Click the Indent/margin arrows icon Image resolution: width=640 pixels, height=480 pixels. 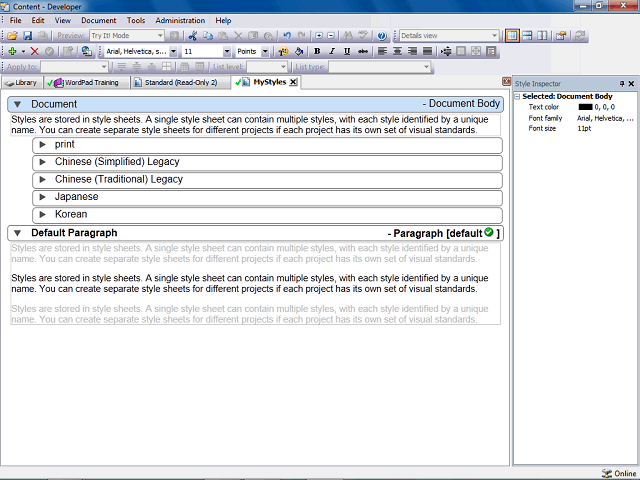[x=446, y=51]
